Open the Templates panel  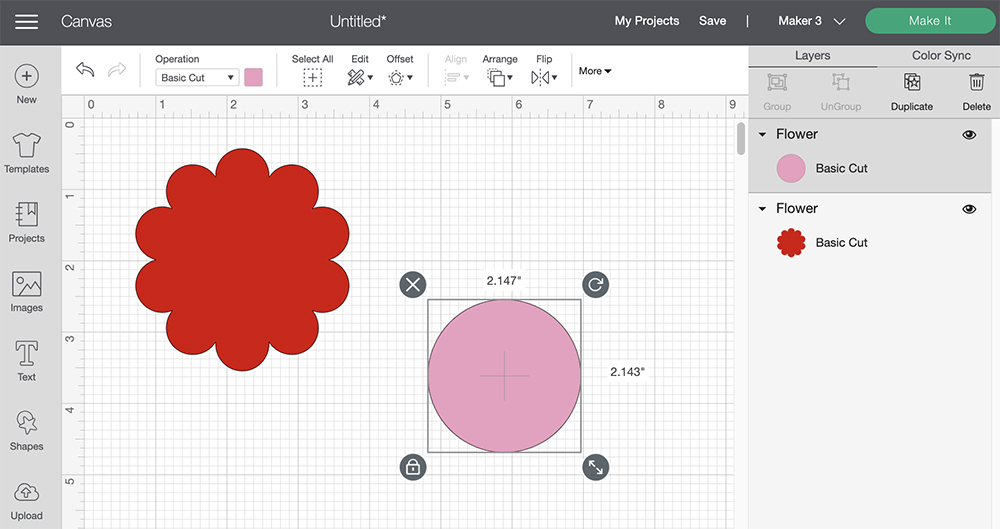pos(26,153)
